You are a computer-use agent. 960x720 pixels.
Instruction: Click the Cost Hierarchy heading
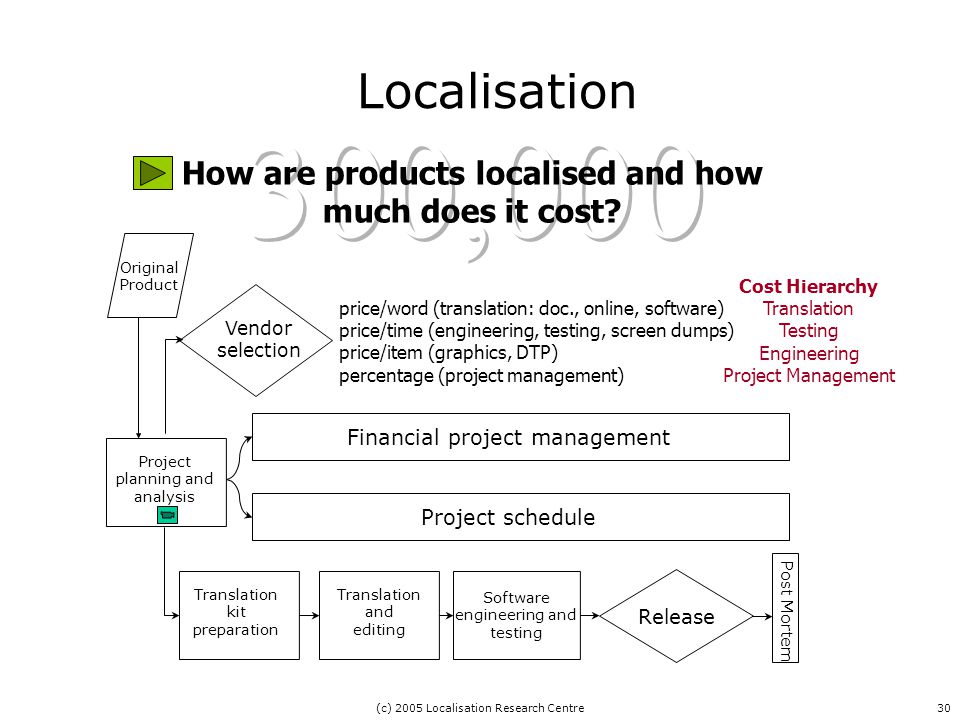808,286
